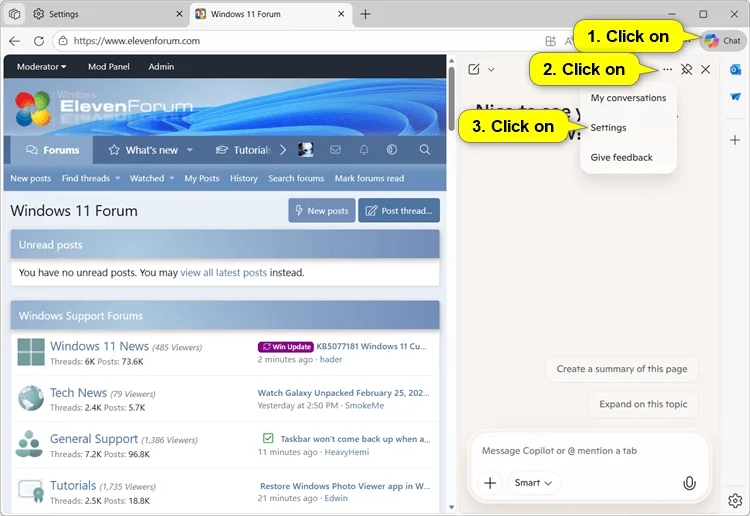Add an app with sidebar plus
The image size is (750, 516).
(735, 140)
